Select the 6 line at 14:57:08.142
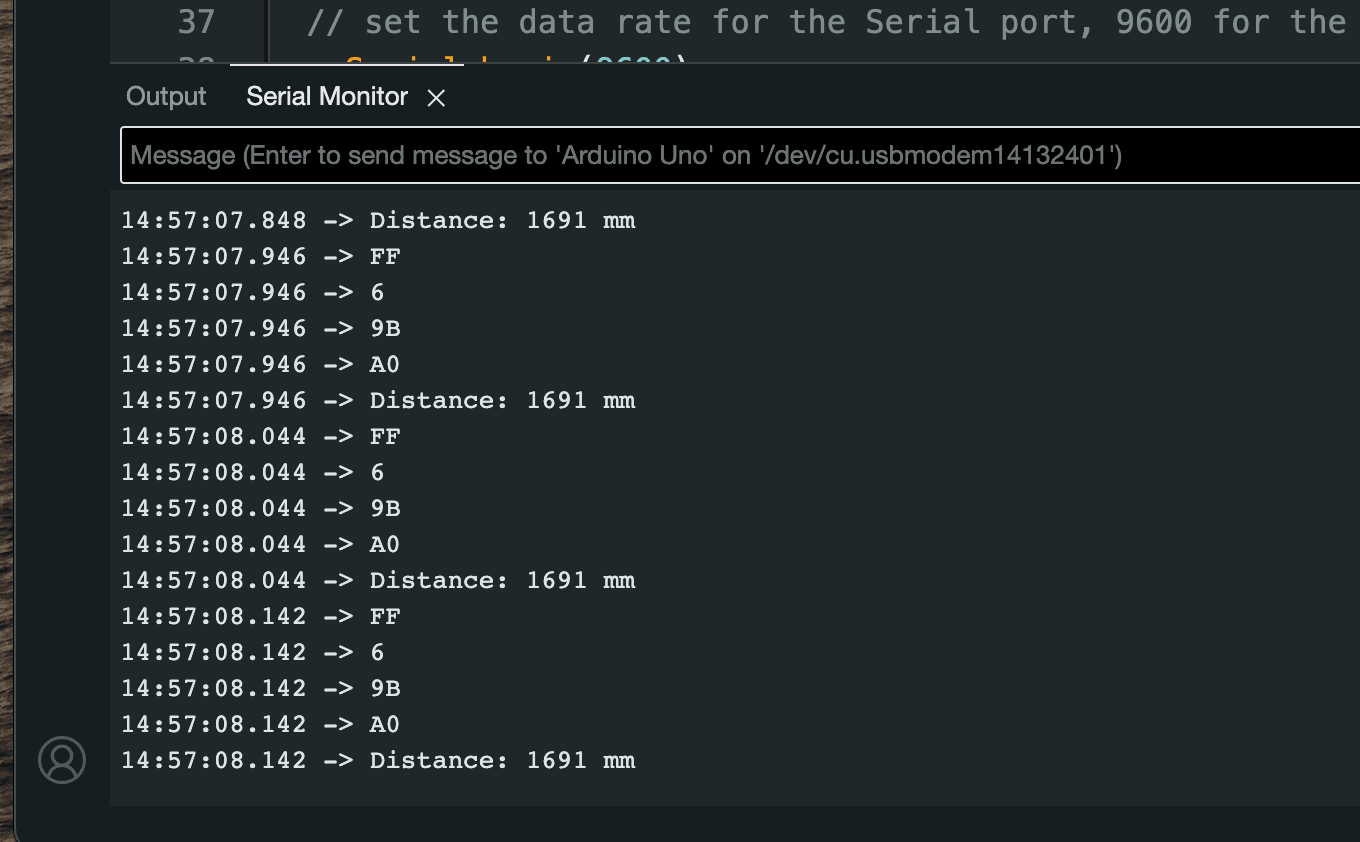The width and height of the screenshot is (1360, 842). 253,652
